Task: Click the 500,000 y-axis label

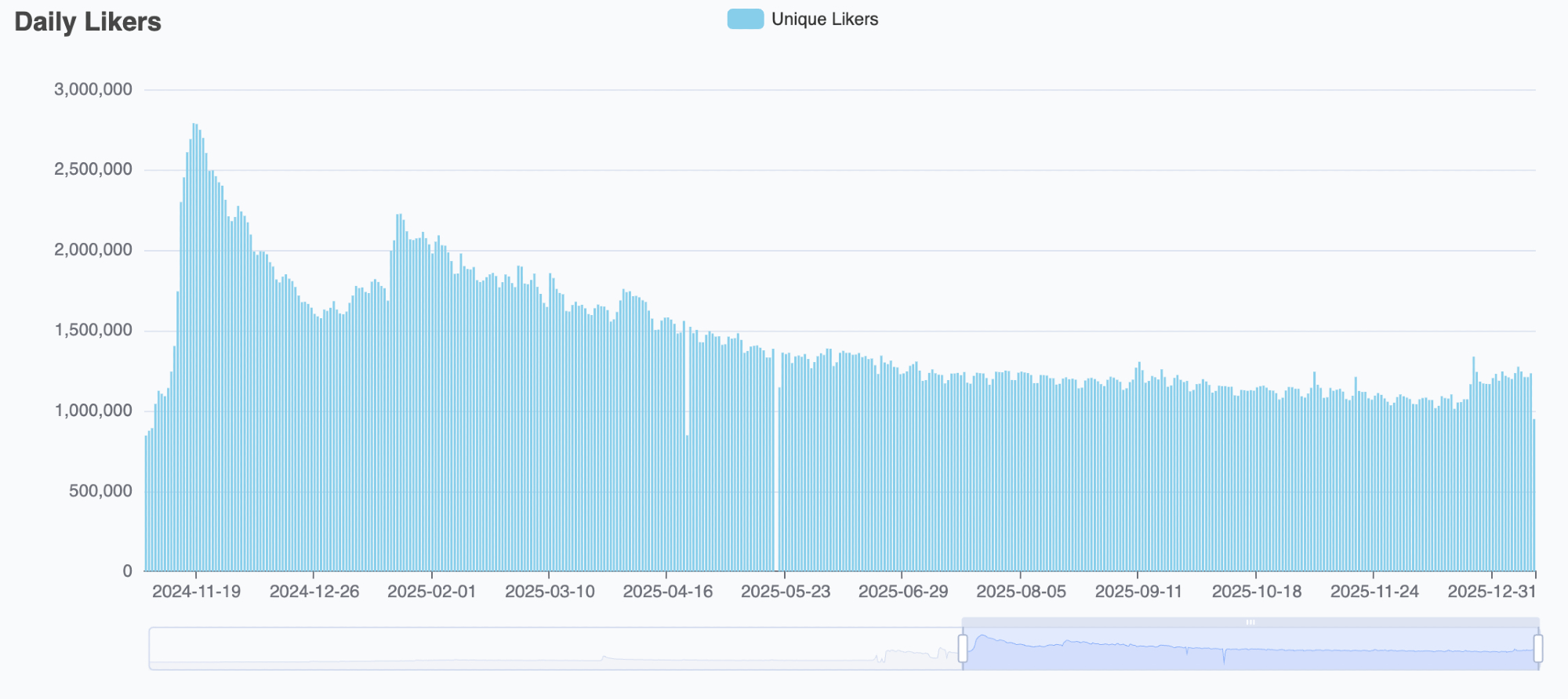Action: click(x=100, y=491)
